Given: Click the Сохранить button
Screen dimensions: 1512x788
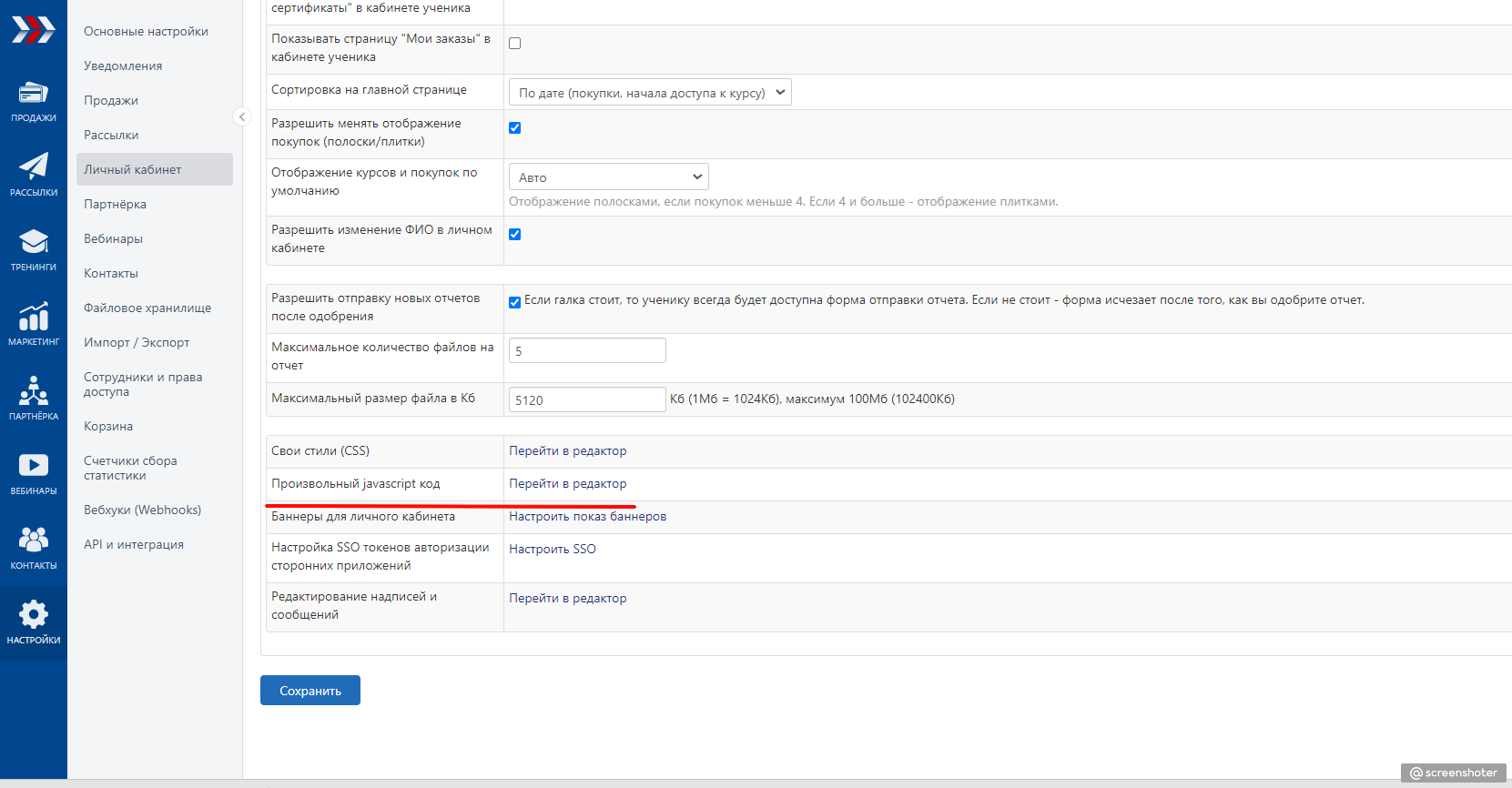Looking at the screenshot, I should [310, 691].
